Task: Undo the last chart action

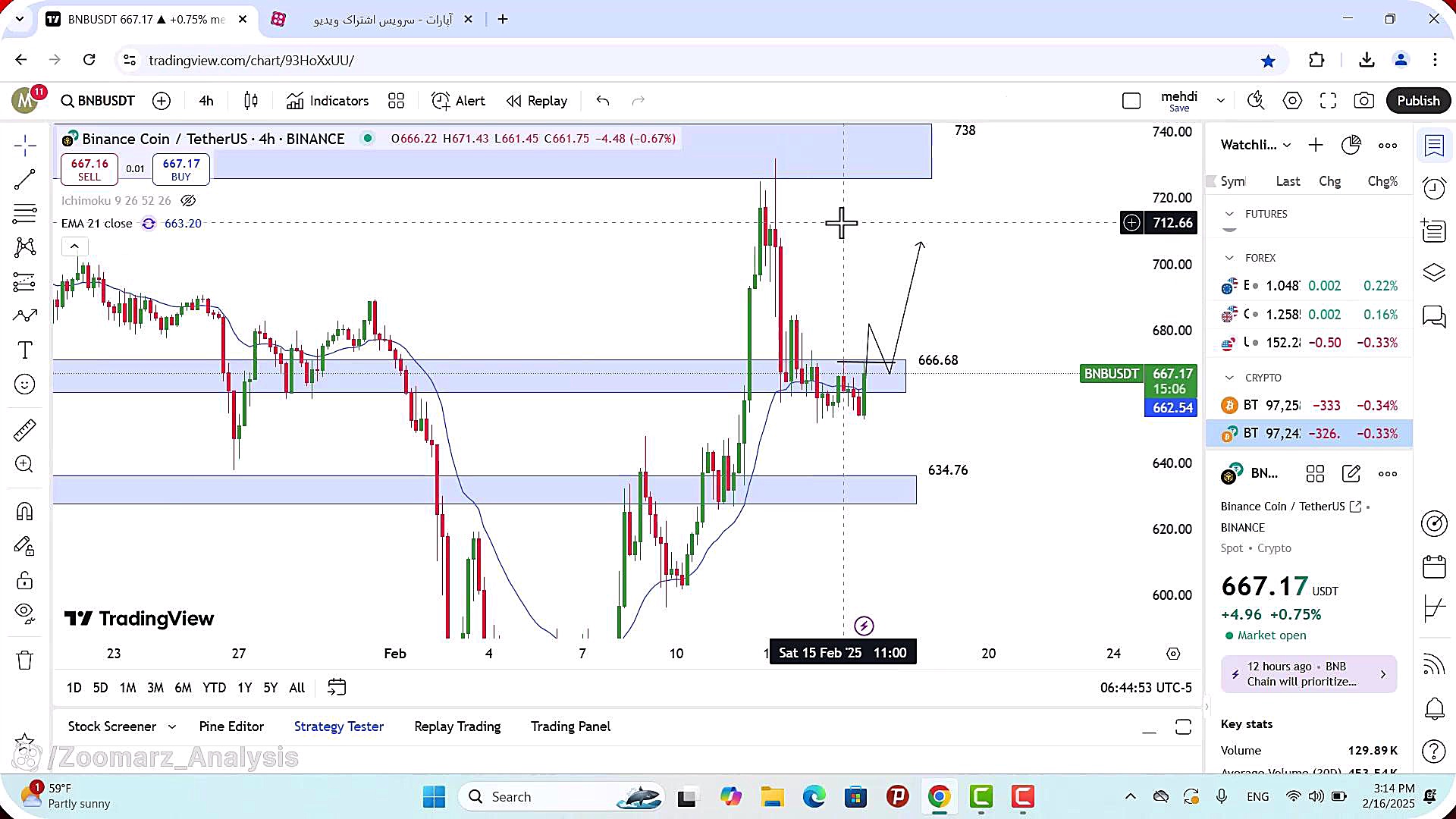Action: click(603, 101)
